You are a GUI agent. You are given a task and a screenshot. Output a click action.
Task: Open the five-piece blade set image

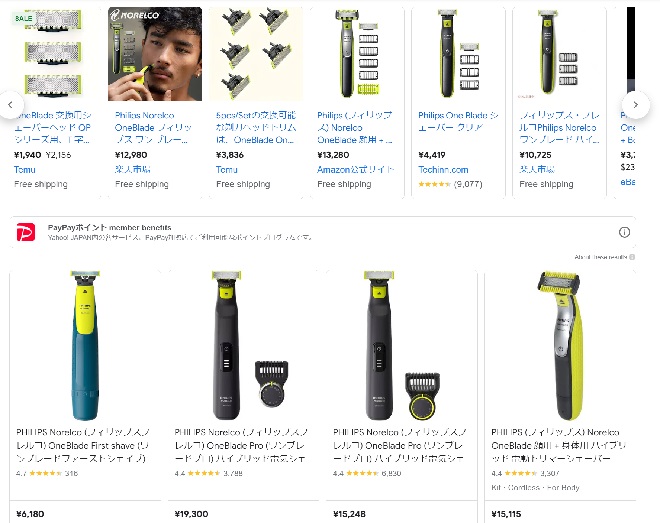point(256,54)
